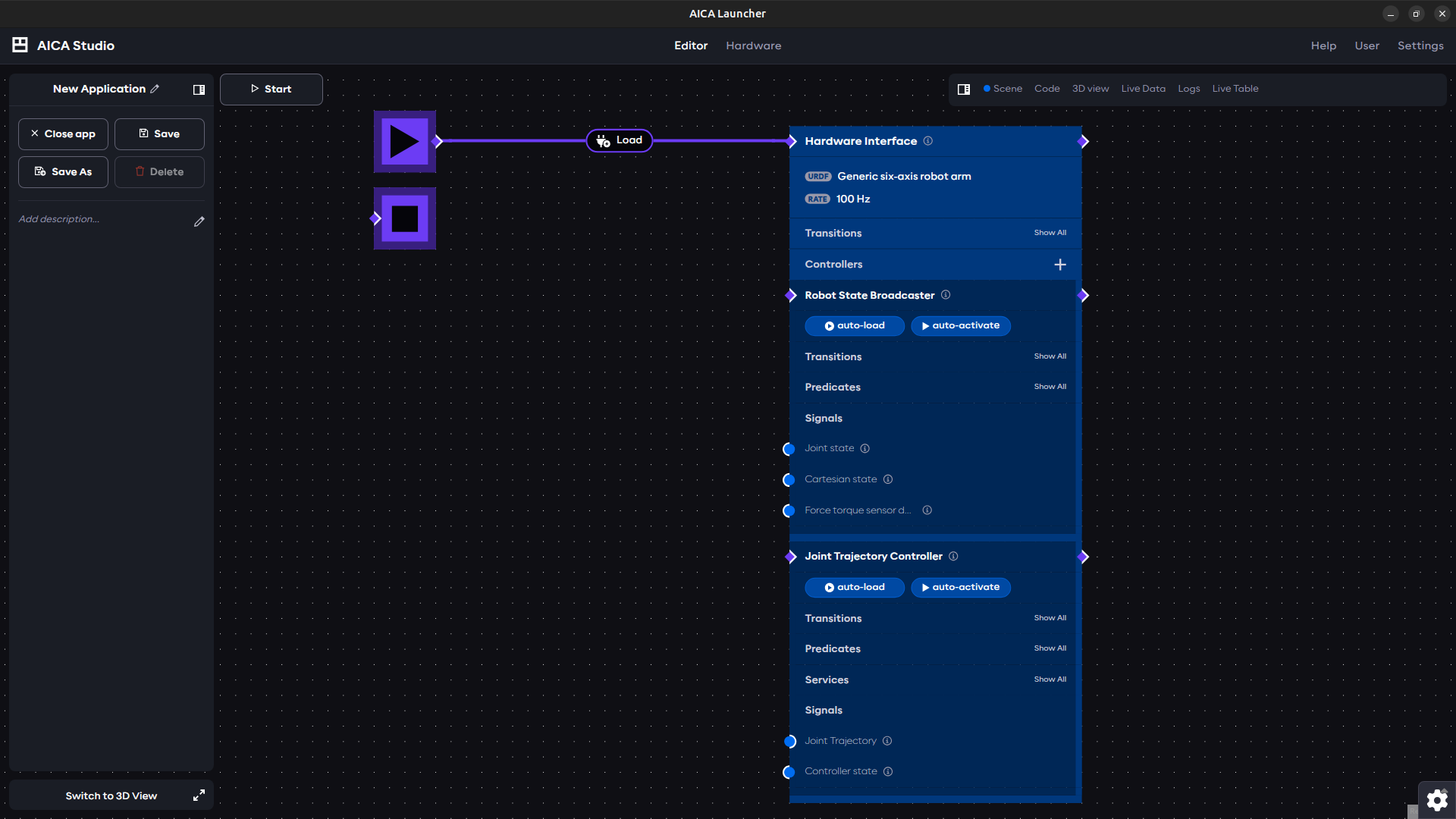Add a controller with plus icon
Image resolution: width=1456 pixels, height=819 pixels.
(1059, 264)
